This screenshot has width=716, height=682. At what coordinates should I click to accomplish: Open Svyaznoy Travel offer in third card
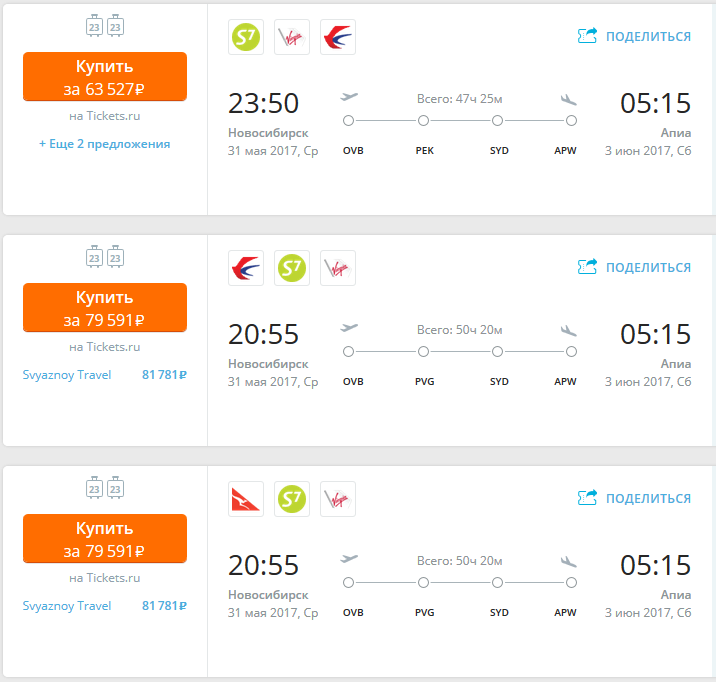[67, 606]
